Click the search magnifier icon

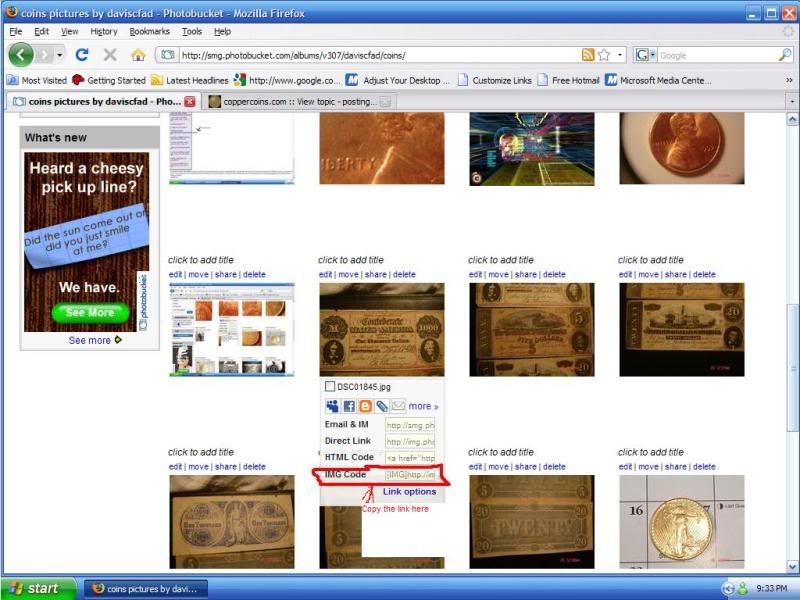[785, 55]
